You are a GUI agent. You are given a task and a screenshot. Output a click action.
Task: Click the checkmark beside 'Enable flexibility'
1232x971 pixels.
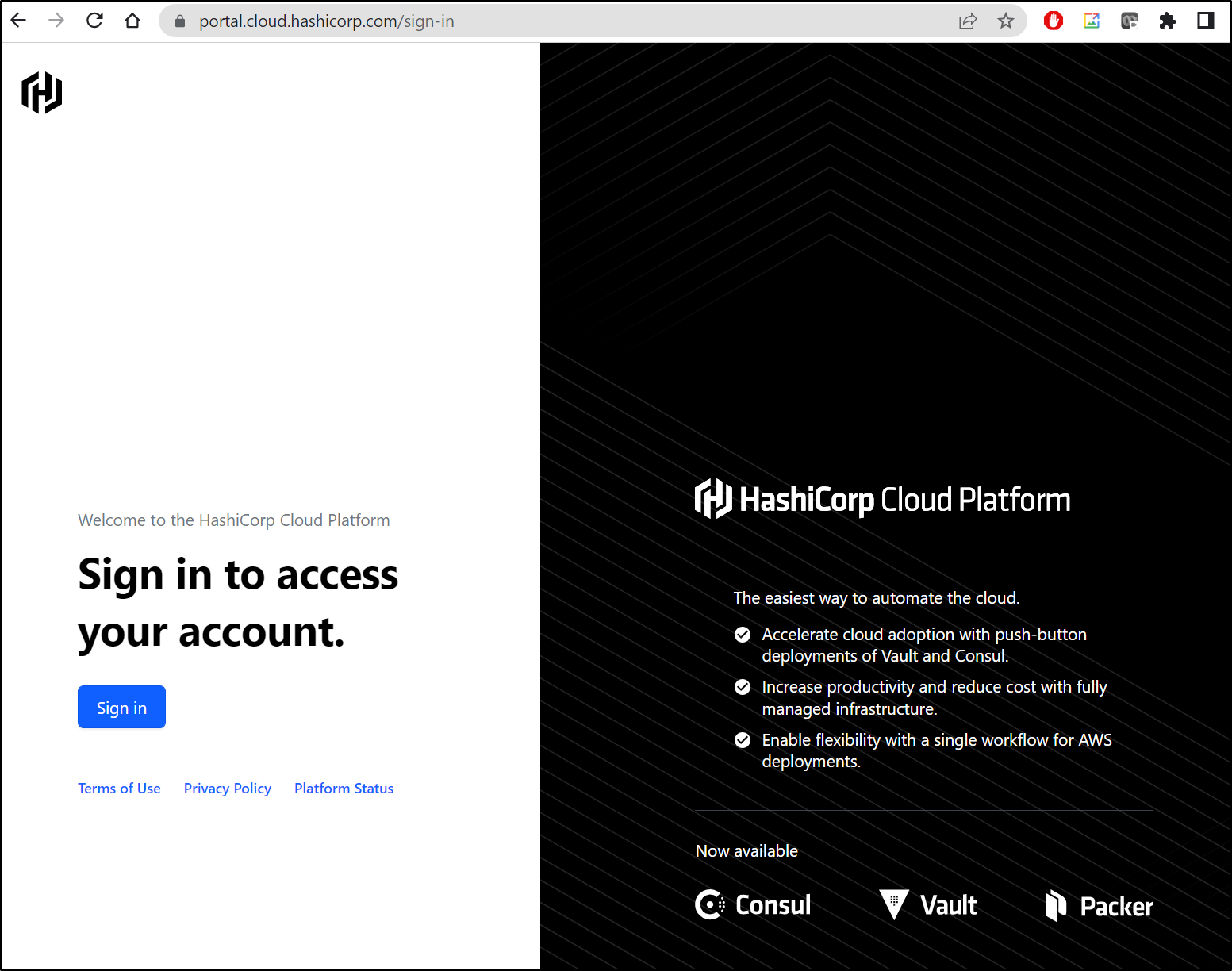click(x=743, y=740)
